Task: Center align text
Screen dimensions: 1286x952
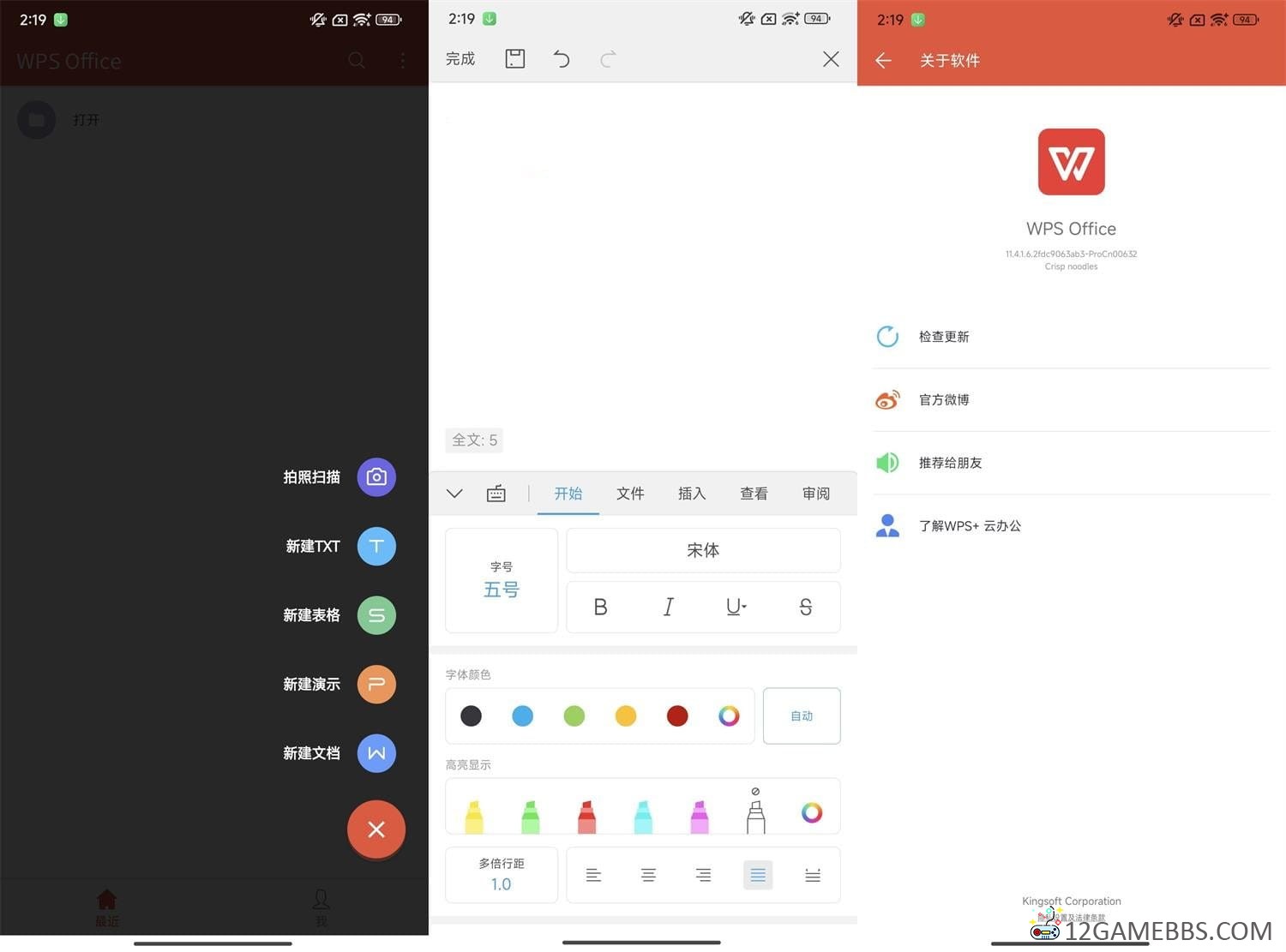Action: [x=648, y=875]
